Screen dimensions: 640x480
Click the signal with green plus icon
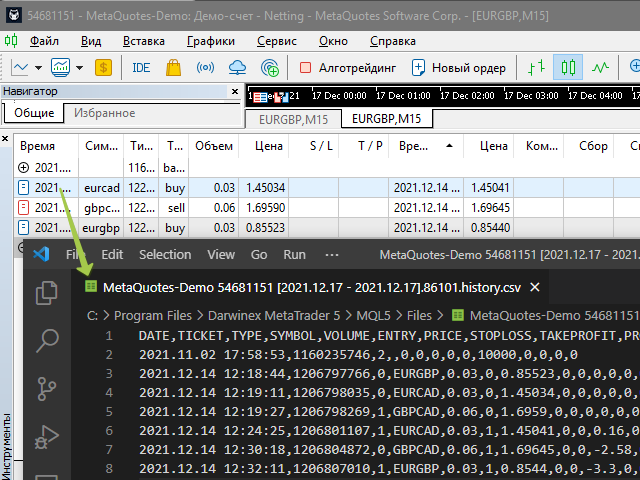click(x=270, y=68)
